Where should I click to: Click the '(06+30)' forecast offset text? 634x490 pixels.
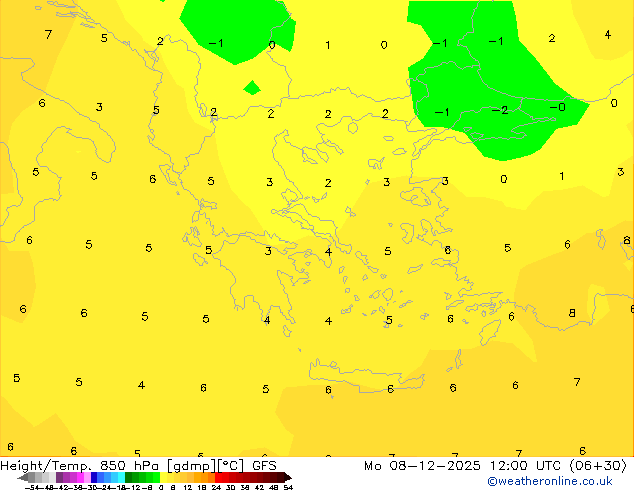tap(598, 466)
